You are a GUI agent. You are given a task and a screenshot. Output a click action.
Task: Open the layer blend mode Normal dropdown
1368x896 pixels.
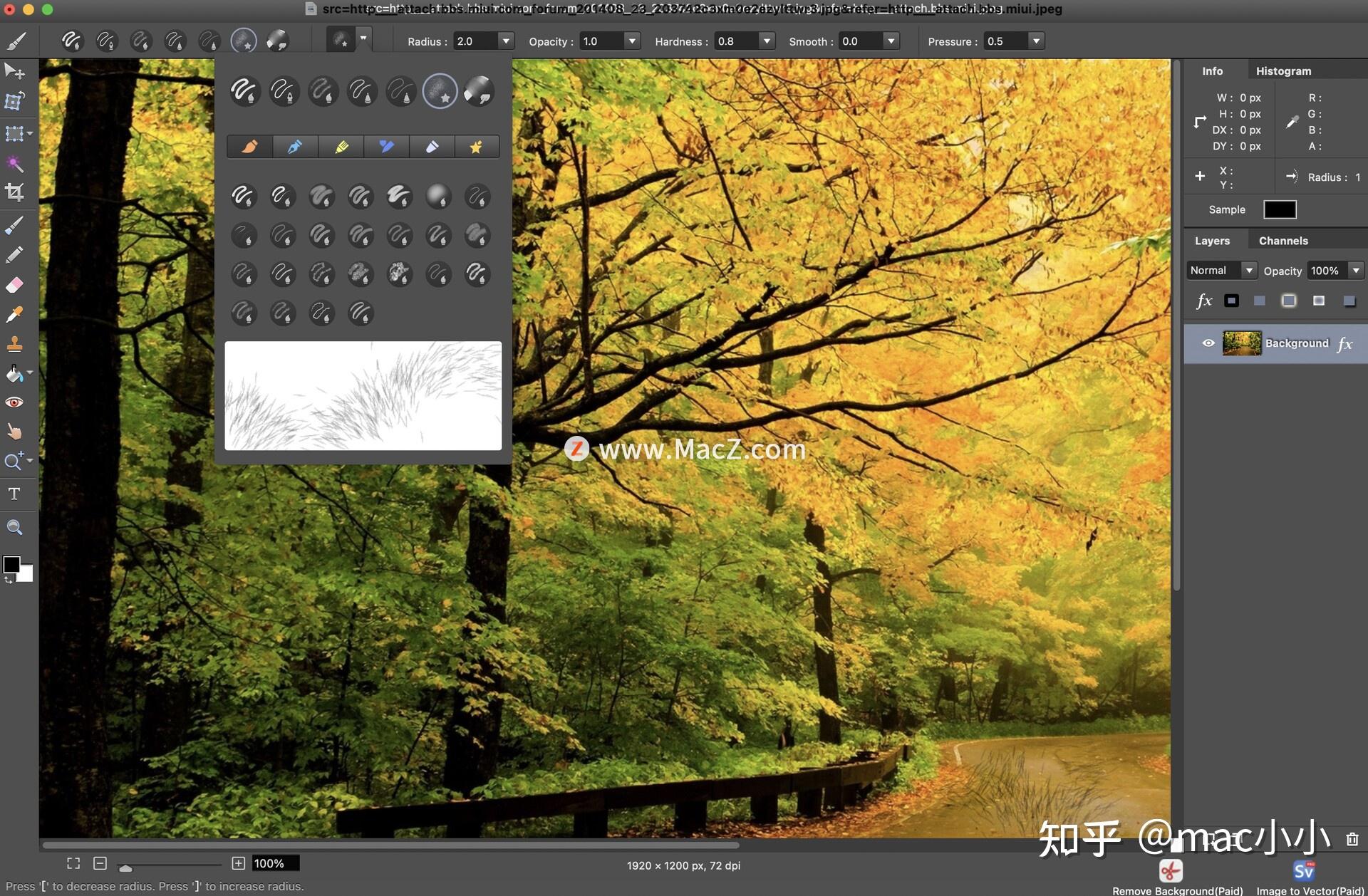pyautogui.click(x=1249, y=270)
